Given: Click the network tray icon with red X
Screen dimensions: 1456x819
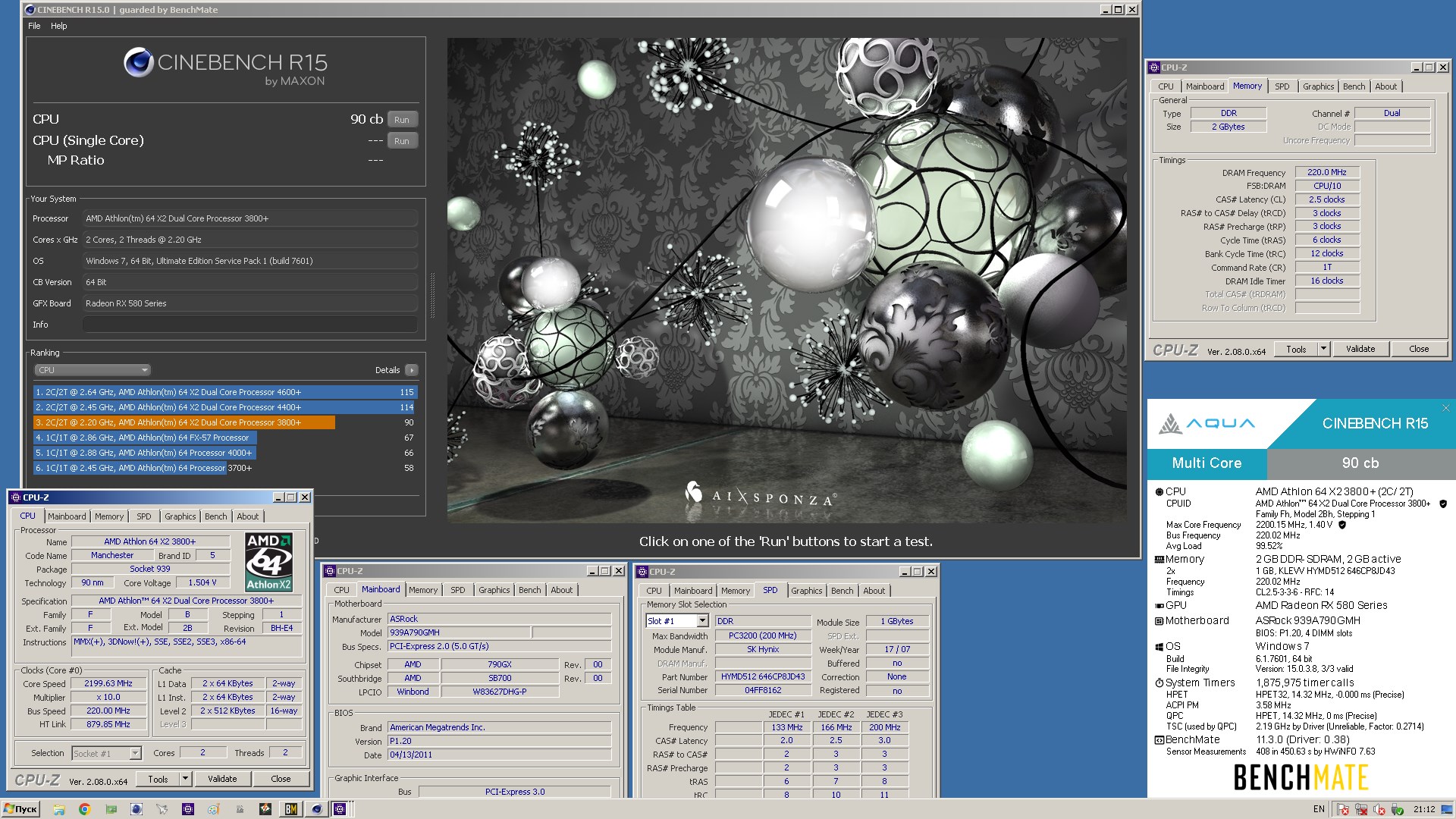Looking at the screenshot, I should [x=1361, y=810].
